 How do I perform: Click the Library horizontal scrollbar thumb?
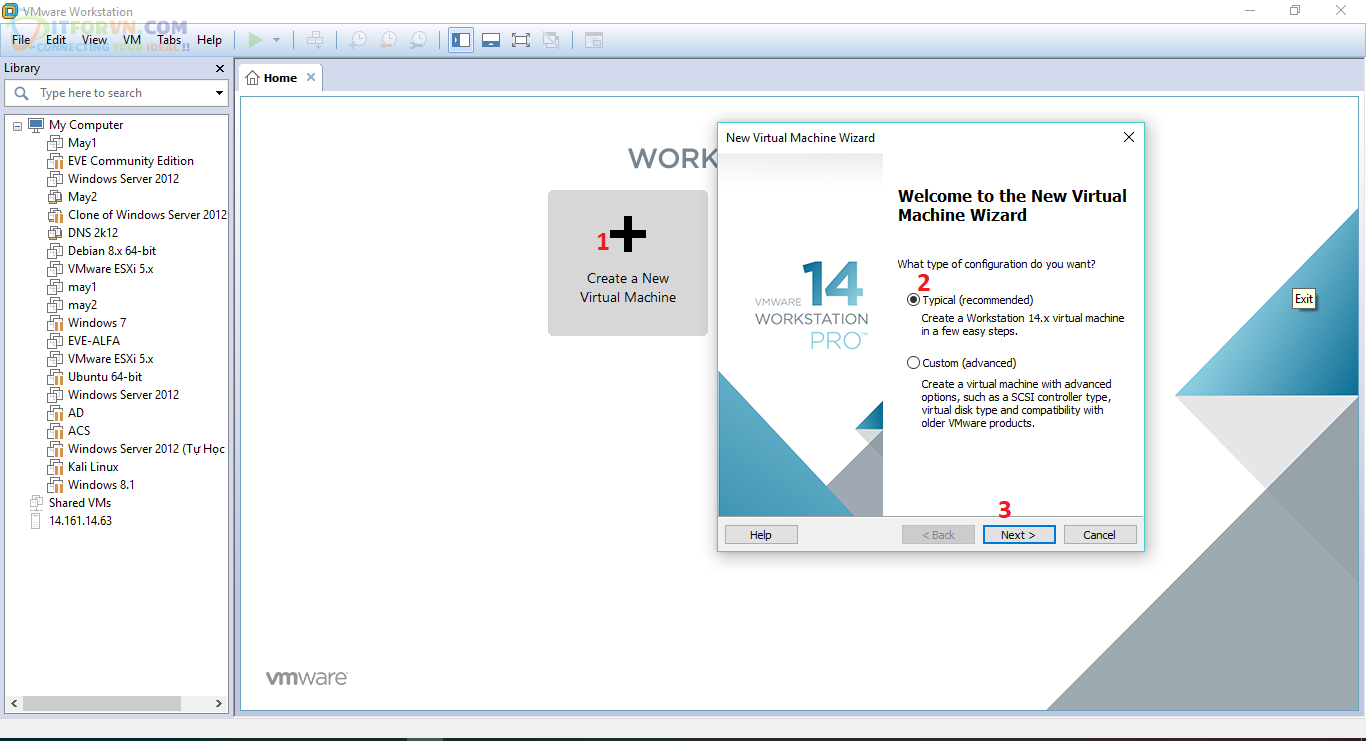pyautogui.click(x=102, y=704)
